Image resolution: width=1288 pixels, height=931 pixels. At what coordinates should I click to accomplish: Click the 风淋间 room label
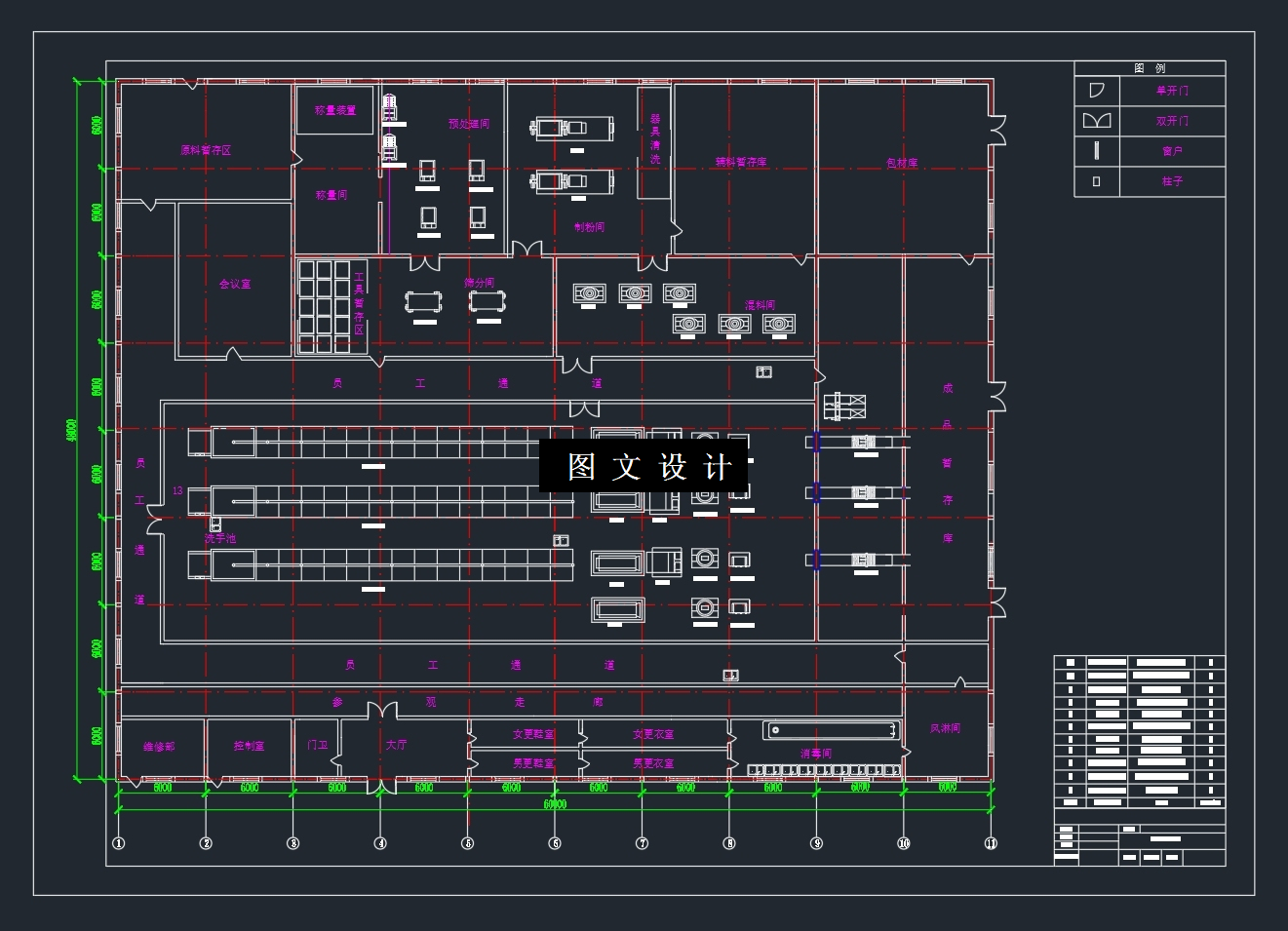945,728
